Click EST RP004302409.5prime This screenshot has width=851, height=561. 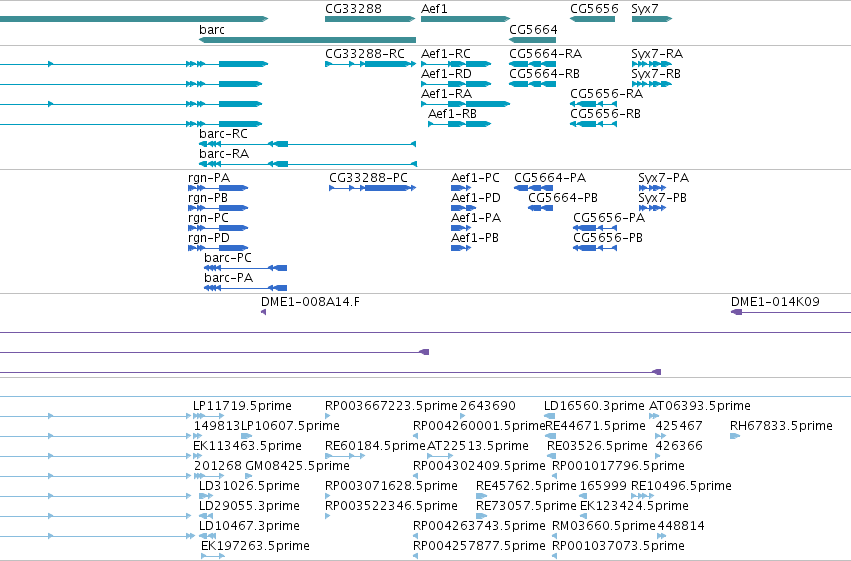coord(416,477)
